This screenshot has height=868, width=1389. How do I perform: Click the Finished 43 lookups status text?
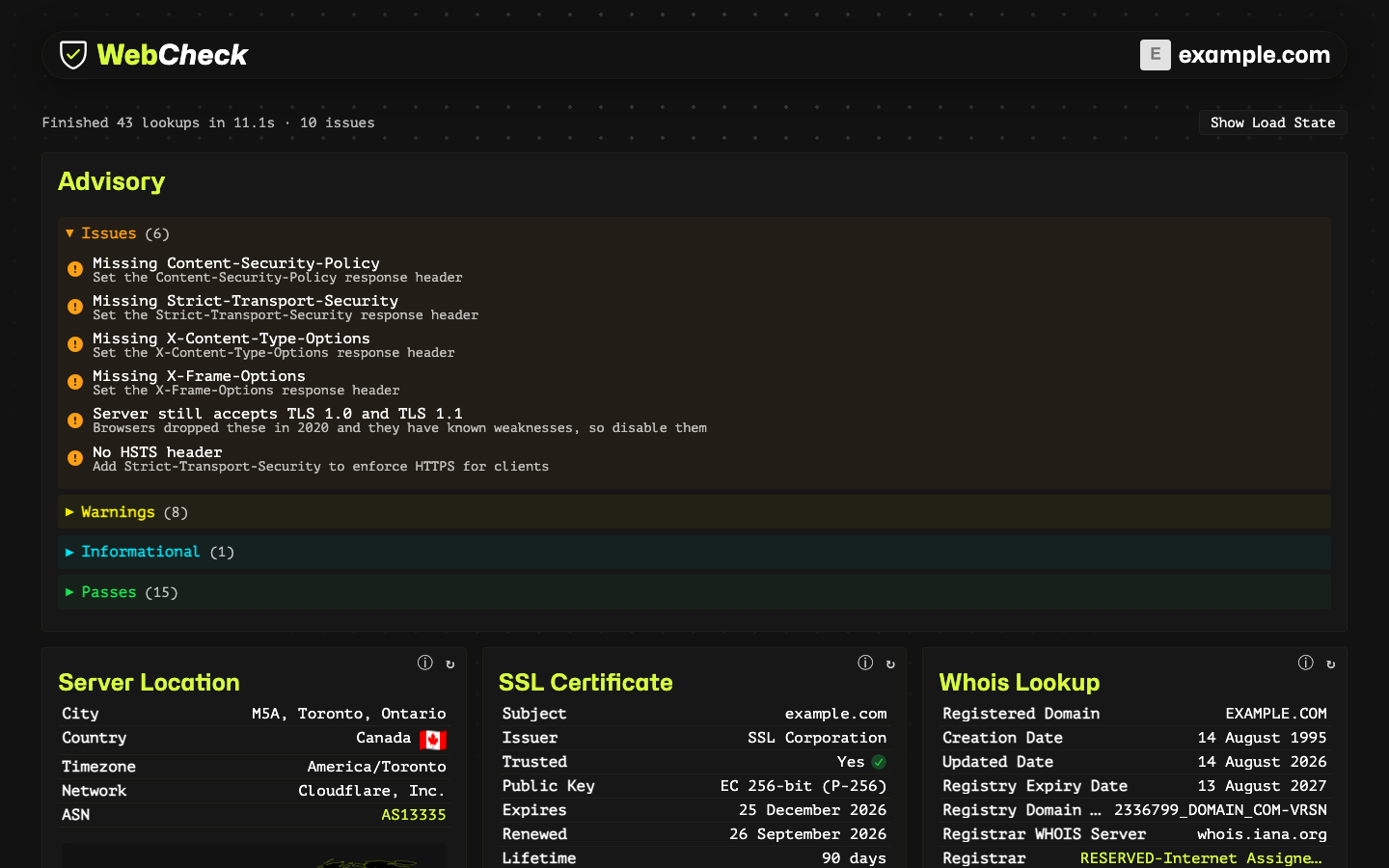pyautogui.click(x=208, y=122)
